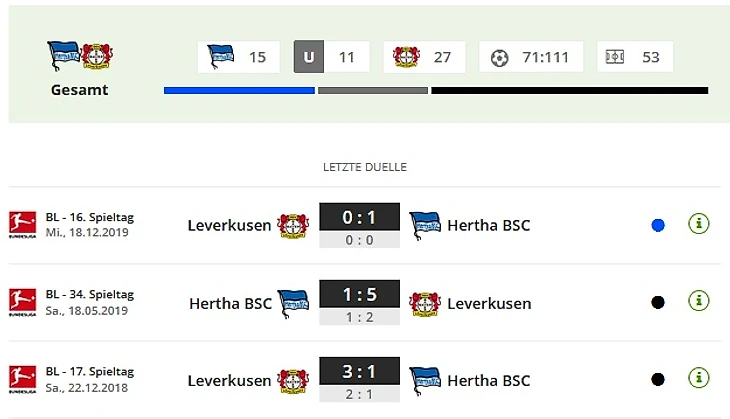This screenshot has height=419, width=730.
Task: Click Bundesliga logo of 17. Spieltag row
Action: coord(22,379)
